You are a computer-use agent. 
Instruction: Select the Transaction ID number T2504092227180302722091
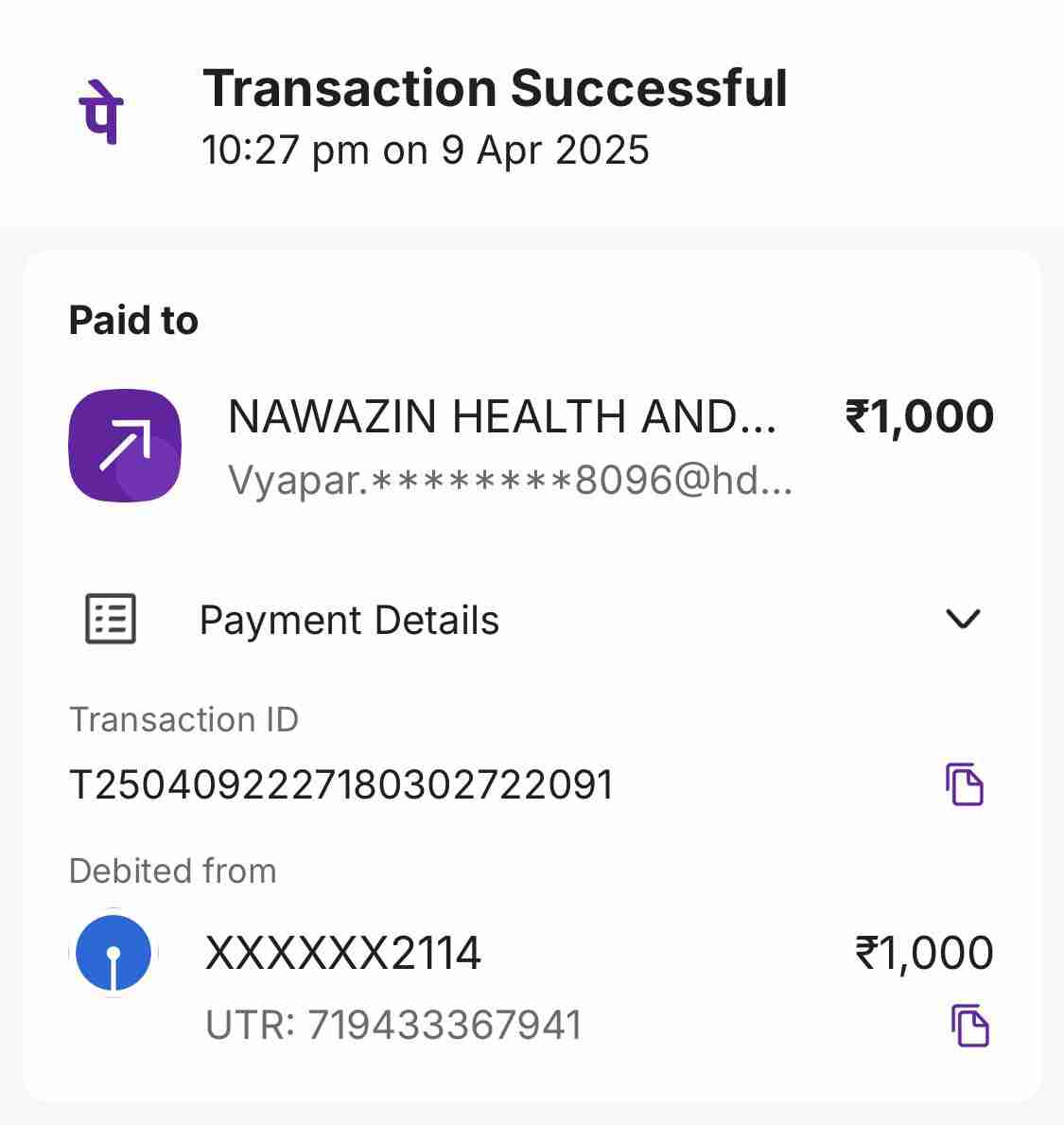pyautogui.click(x=341, y=785)
